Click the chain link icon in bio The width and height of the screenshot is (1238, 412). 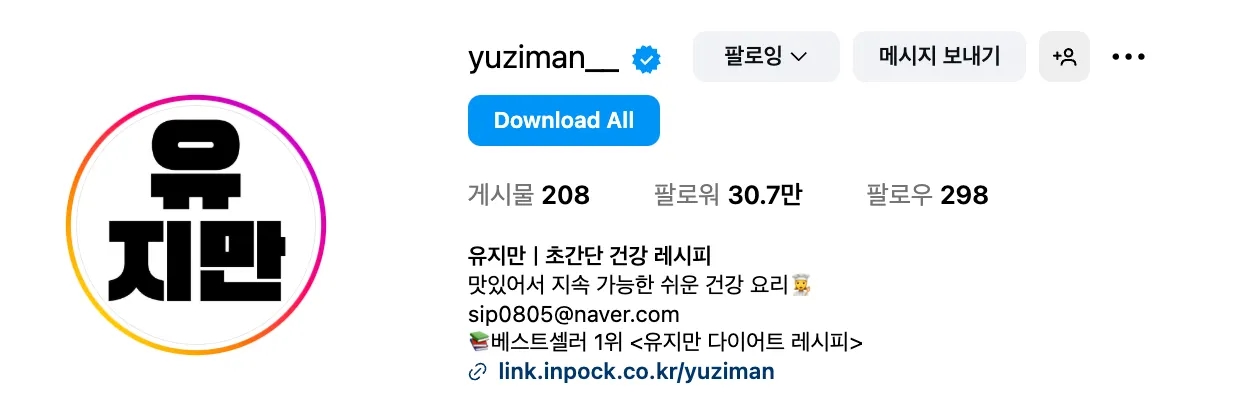click(477, 373)
